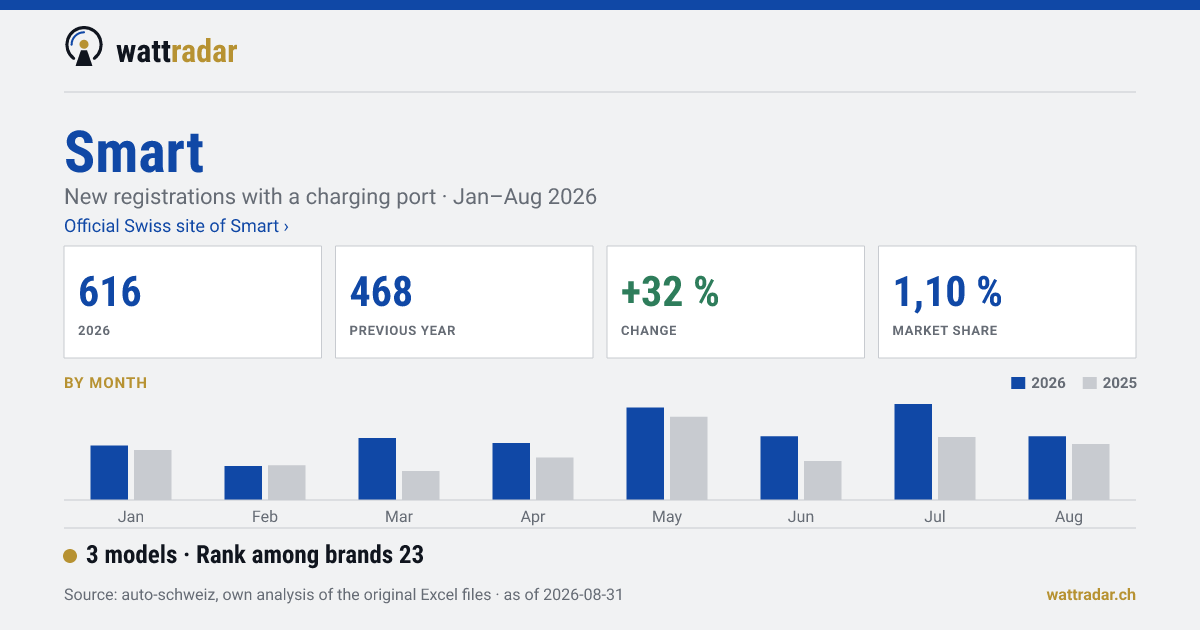Click the blue 2026 bar for Jan
This screenshot has height=630, width=1200.
(x=109, y=472)
